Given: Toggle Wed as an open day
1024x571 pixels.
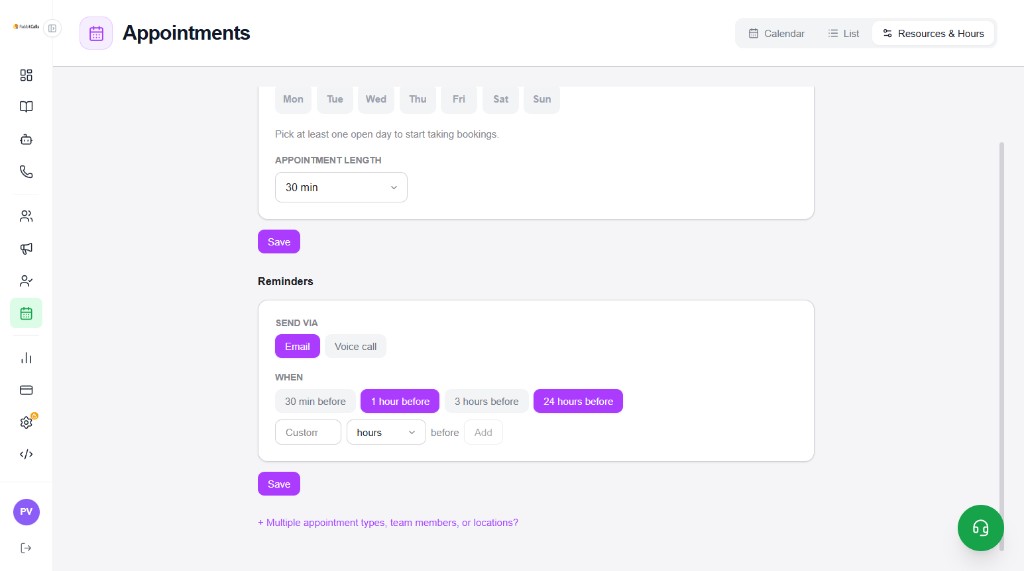Looking at the screenshot, I should [376, 99].
